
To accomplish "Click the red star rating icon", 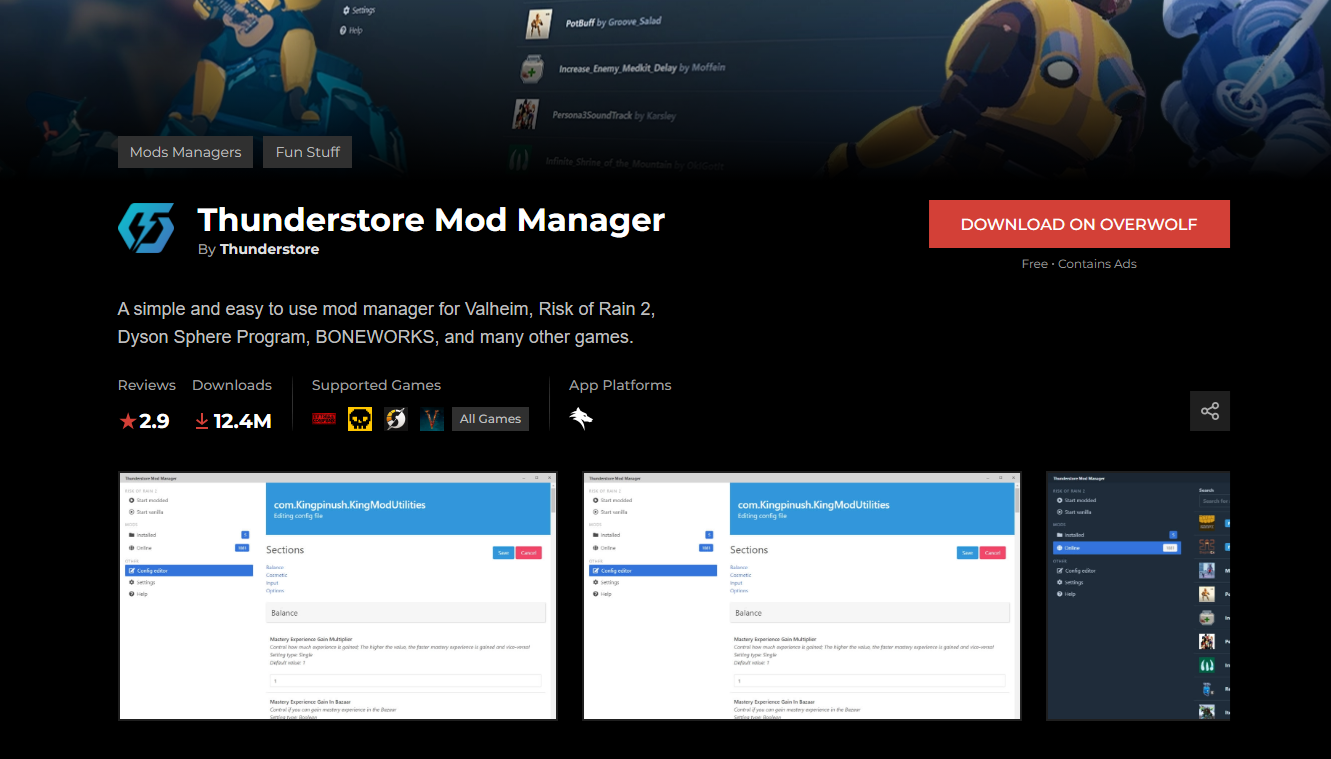I will 127,421.
